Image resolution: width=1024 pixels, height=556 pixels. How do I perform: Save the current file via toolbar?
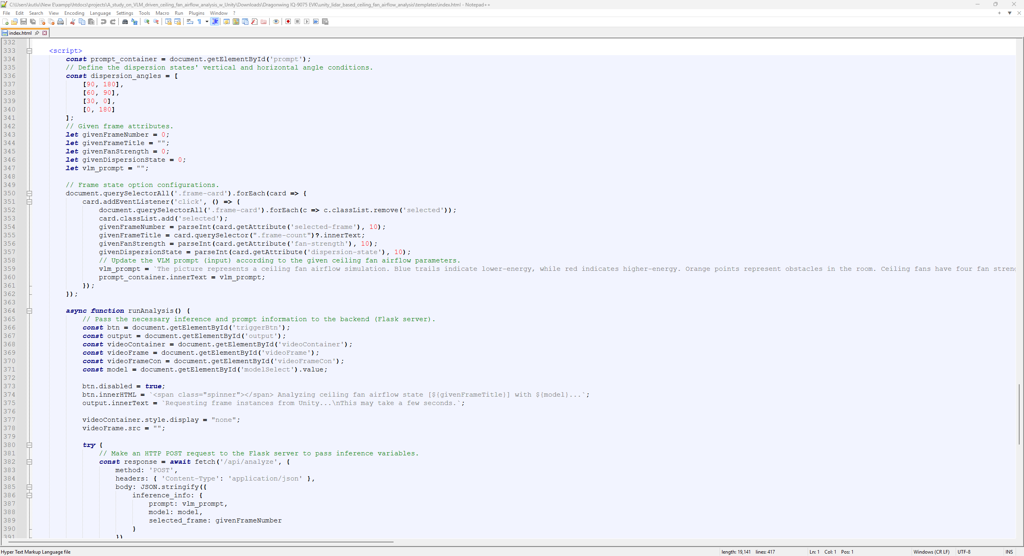click(24, 22)
